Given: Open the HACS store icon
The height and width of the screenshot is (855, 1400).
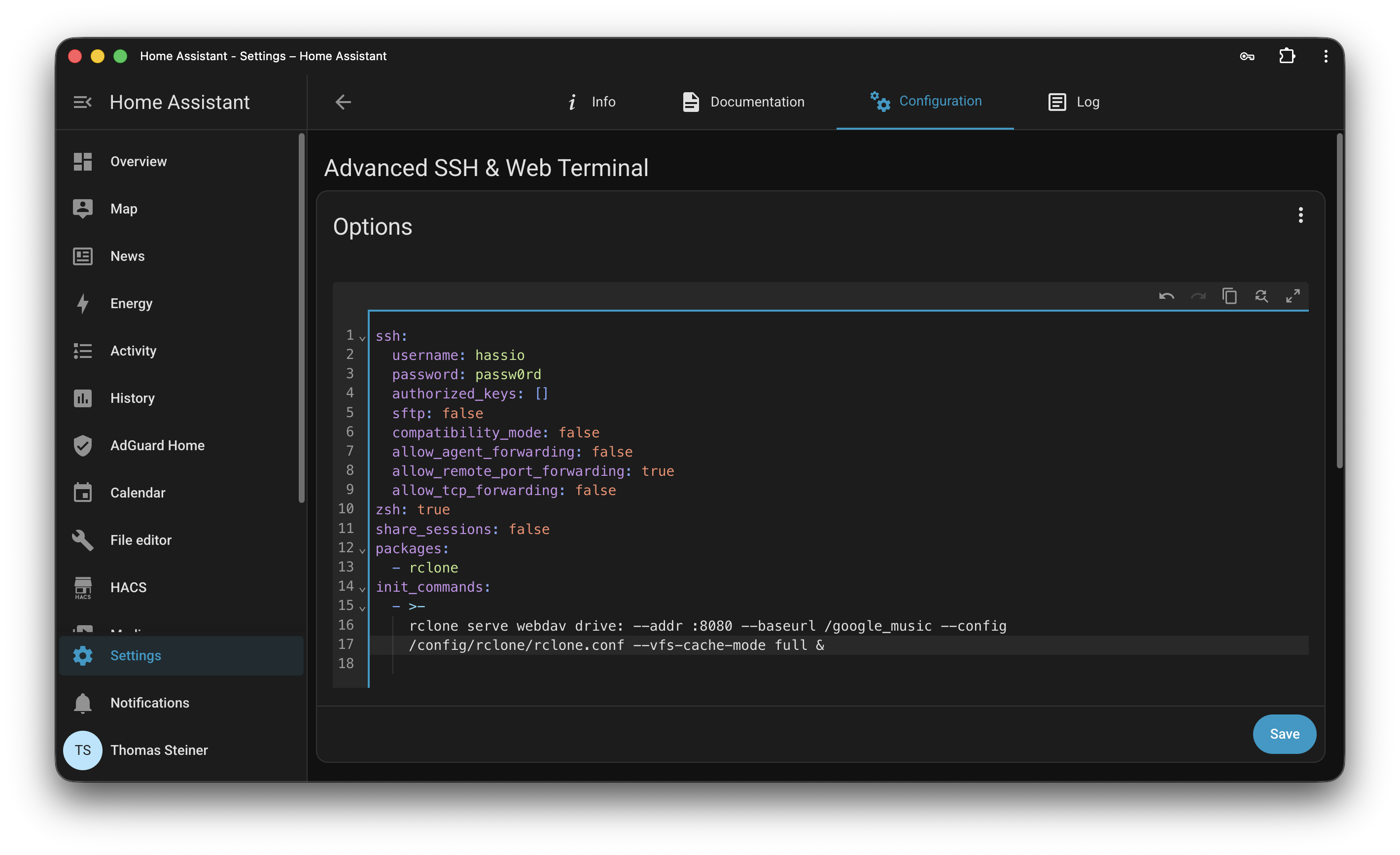Looking at the screenshot, I should pos(82,587).
